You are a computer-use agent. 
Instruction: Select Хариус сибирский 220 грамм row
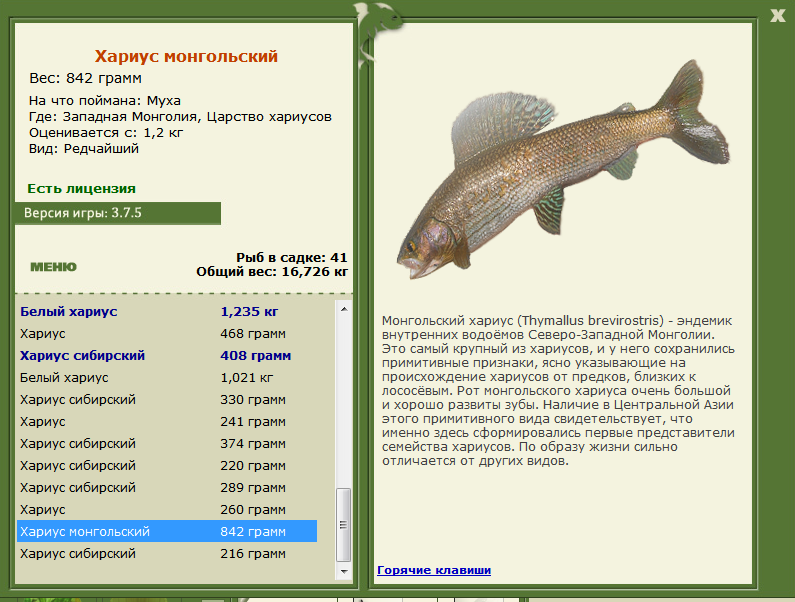(x=167, y=466)
